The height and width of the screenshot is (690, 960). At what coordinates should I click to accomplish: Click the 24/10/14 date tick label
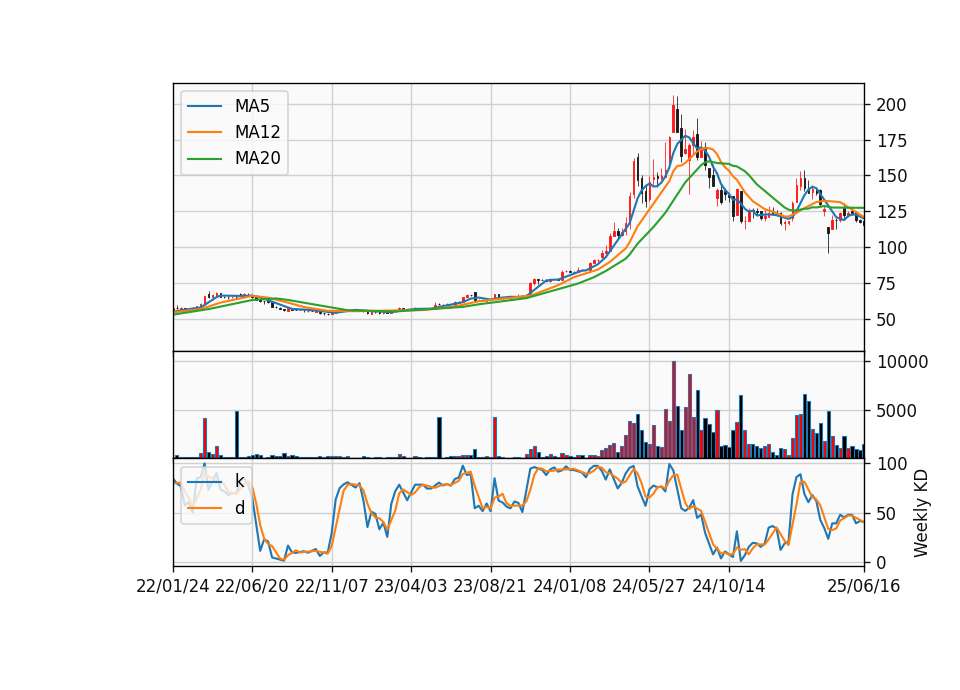729,586
